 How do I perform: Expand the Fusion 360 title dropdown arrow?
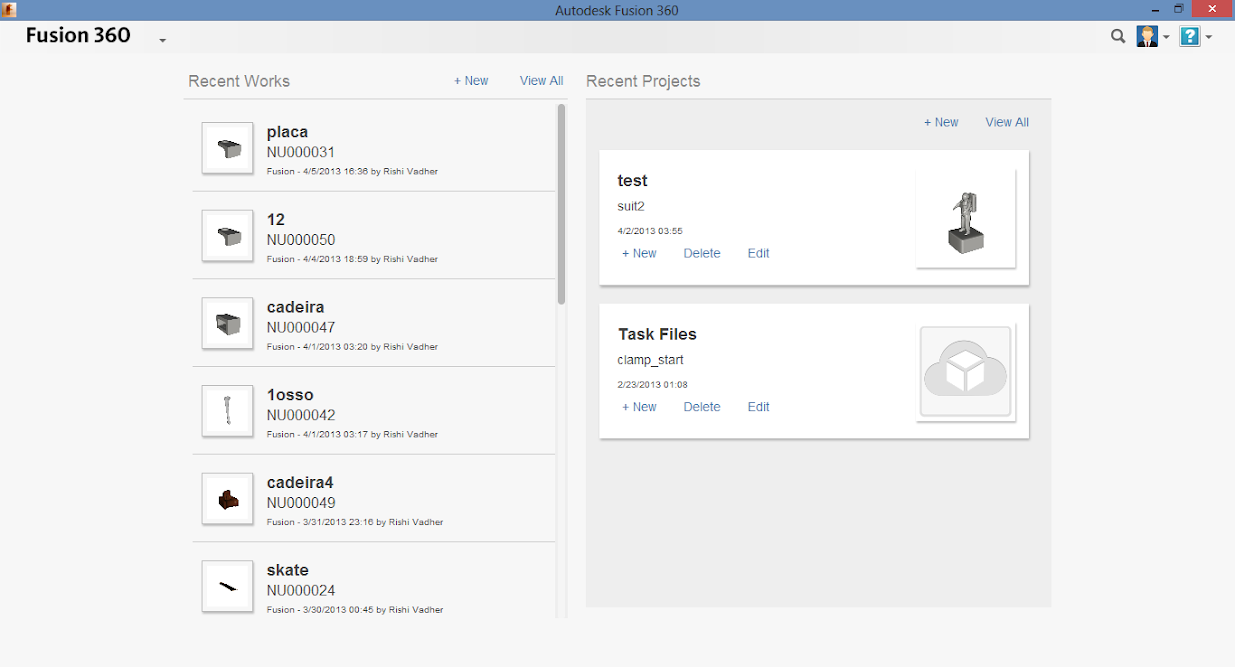[x=162, y=41]
